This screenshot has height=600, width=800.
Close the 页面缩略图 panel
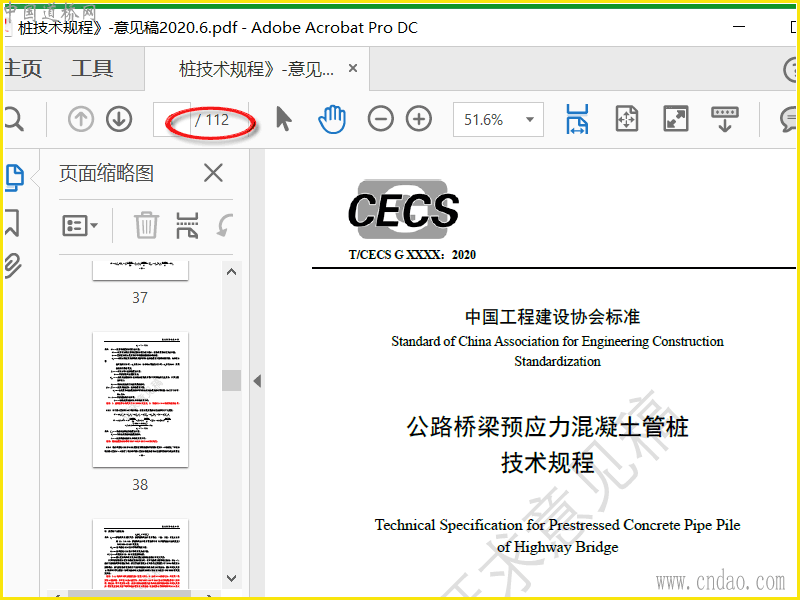coord(213,173)
